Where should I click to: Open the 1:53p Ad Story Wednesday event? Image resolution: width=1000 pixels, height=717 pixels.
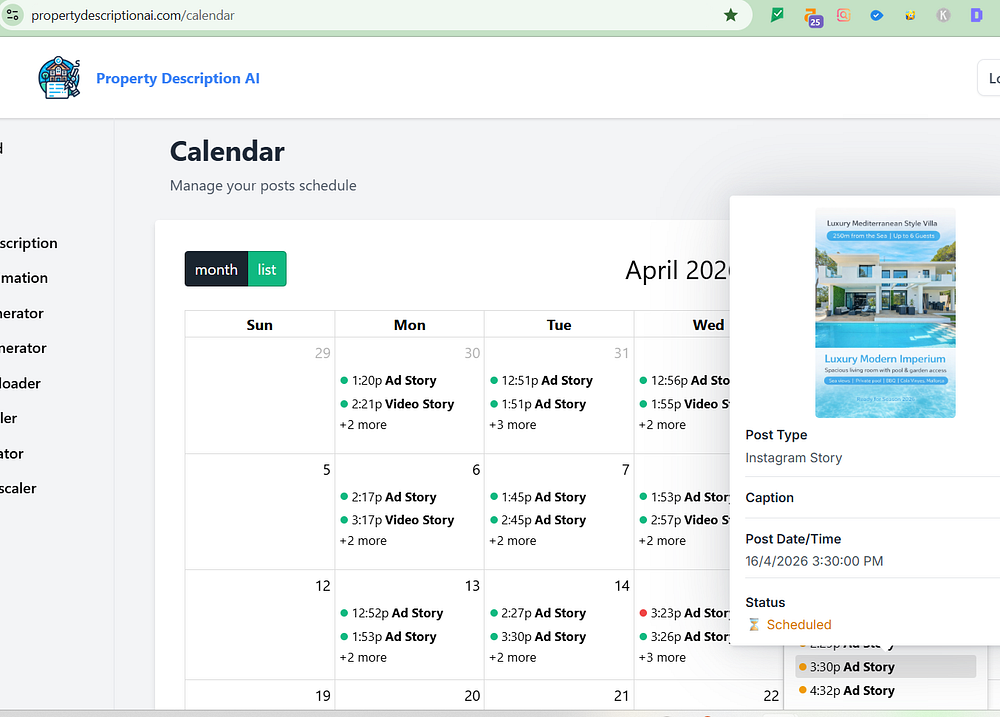tap(684, 498)
